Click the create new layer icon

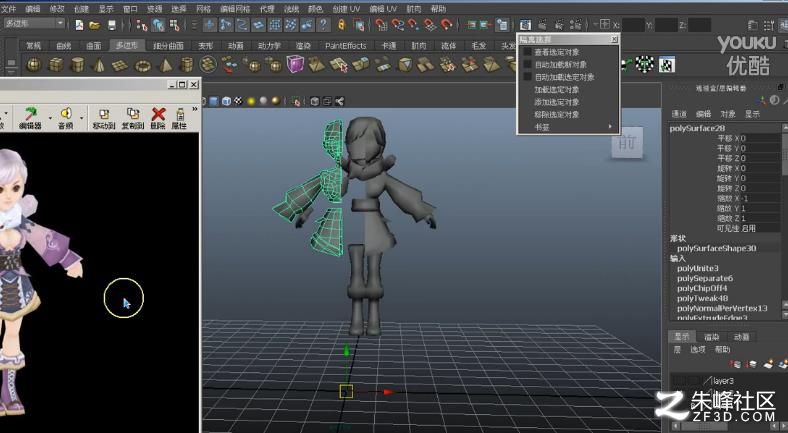770,364
